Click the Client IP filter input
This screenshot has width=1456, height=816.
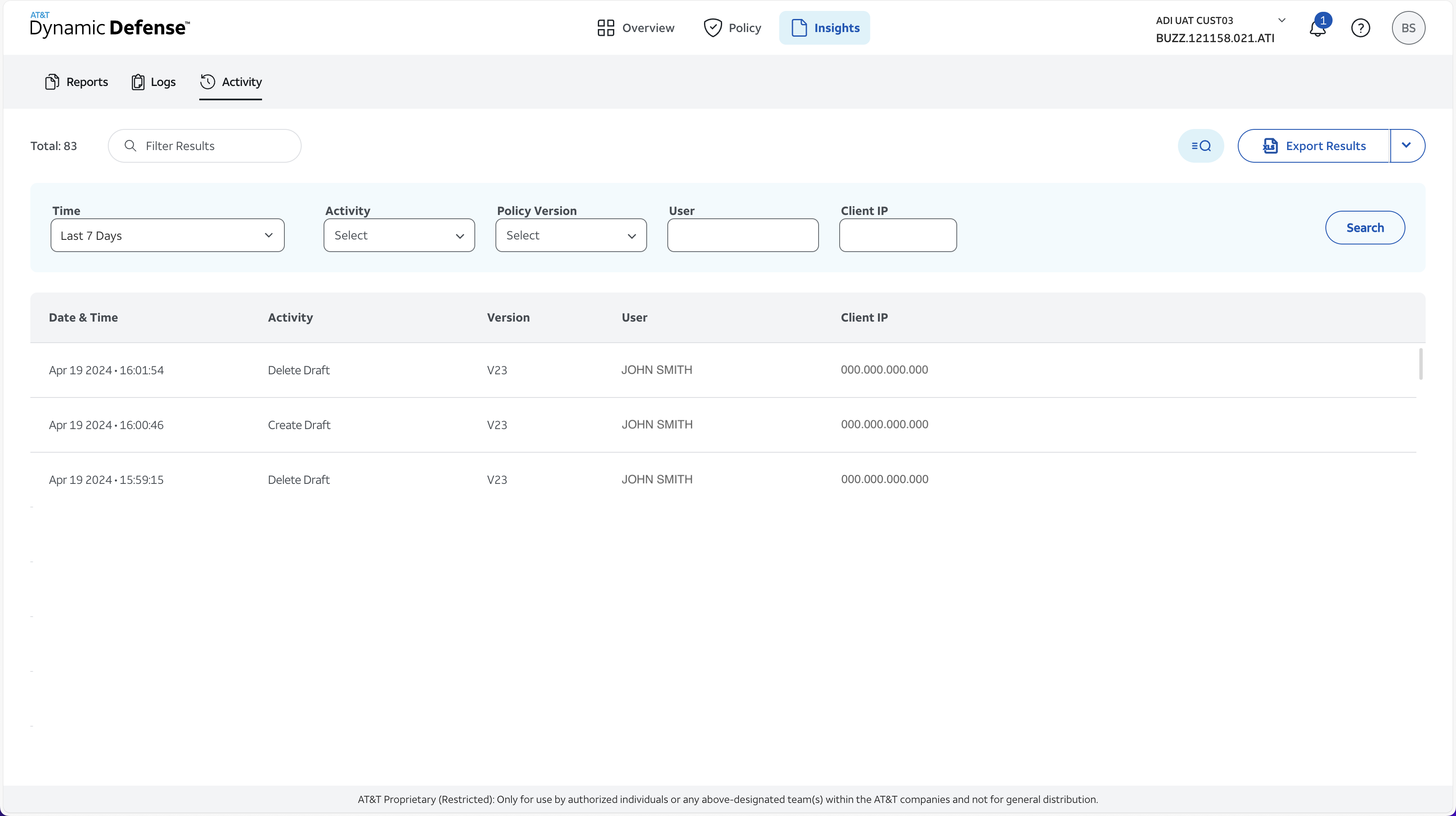point(897,235)
